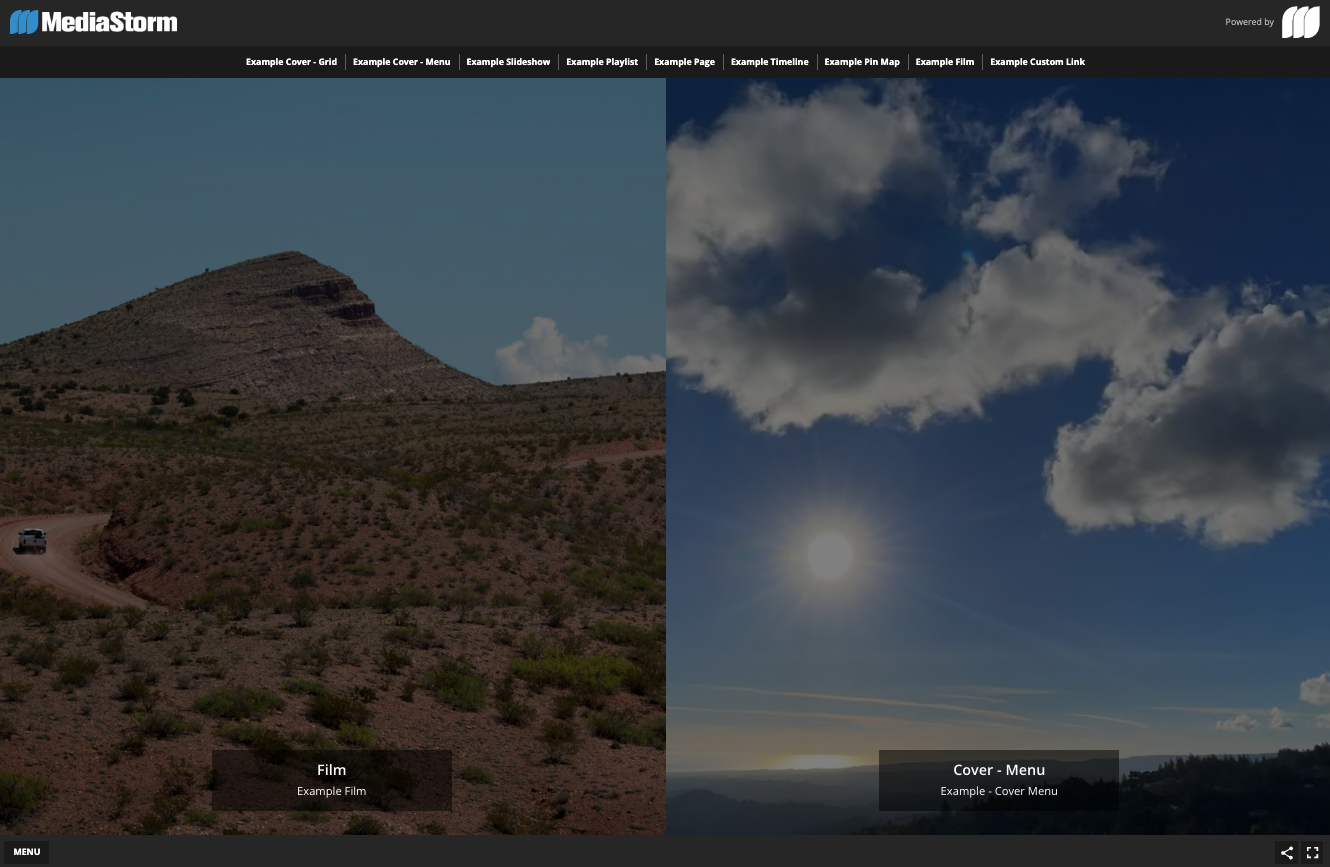Click the white MediaStorm wordmark
1330x867 pixels.
tap(104, 22)
